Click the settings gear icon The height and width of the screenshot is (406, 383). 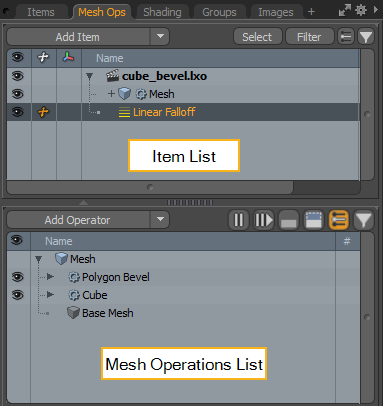coord(361,11)
